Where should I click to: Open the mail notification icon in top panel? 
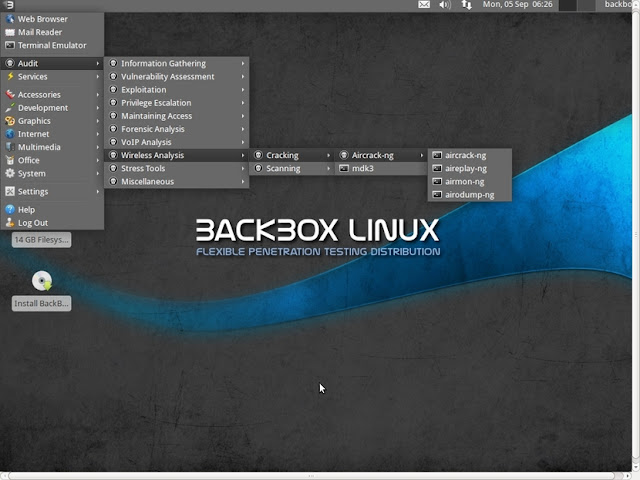coord(424,5)
